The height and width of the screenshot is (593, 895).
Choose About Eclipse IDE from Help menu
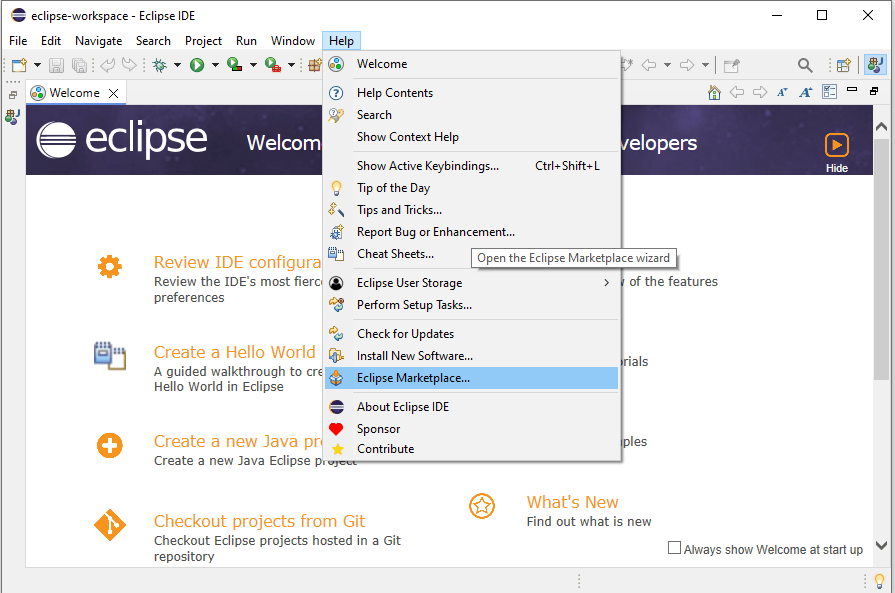[x=471, y=406]
